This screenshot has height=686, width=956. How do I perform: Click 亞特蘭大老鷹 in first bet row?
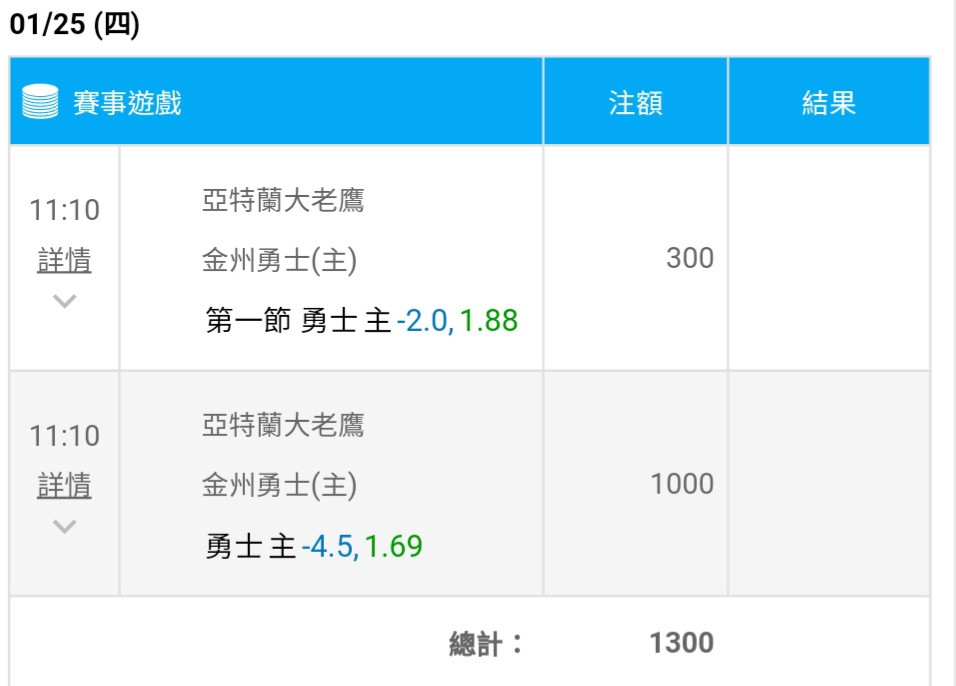tap(283, 200)
